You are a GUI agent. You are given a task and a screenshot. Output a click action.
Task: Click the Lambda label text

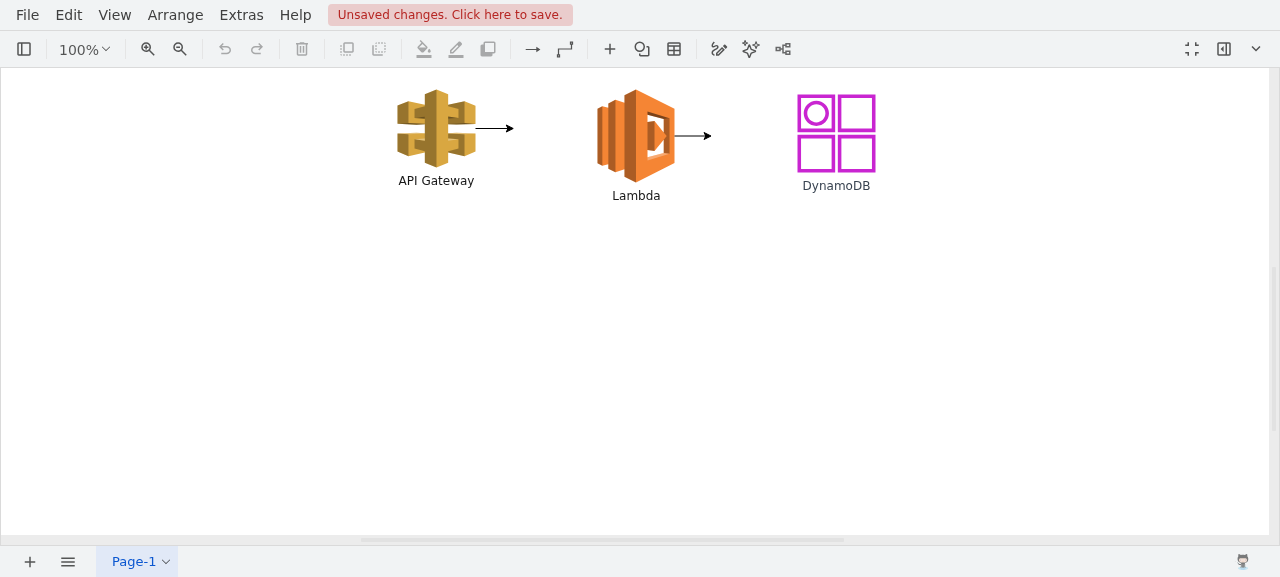click(636, 196)
